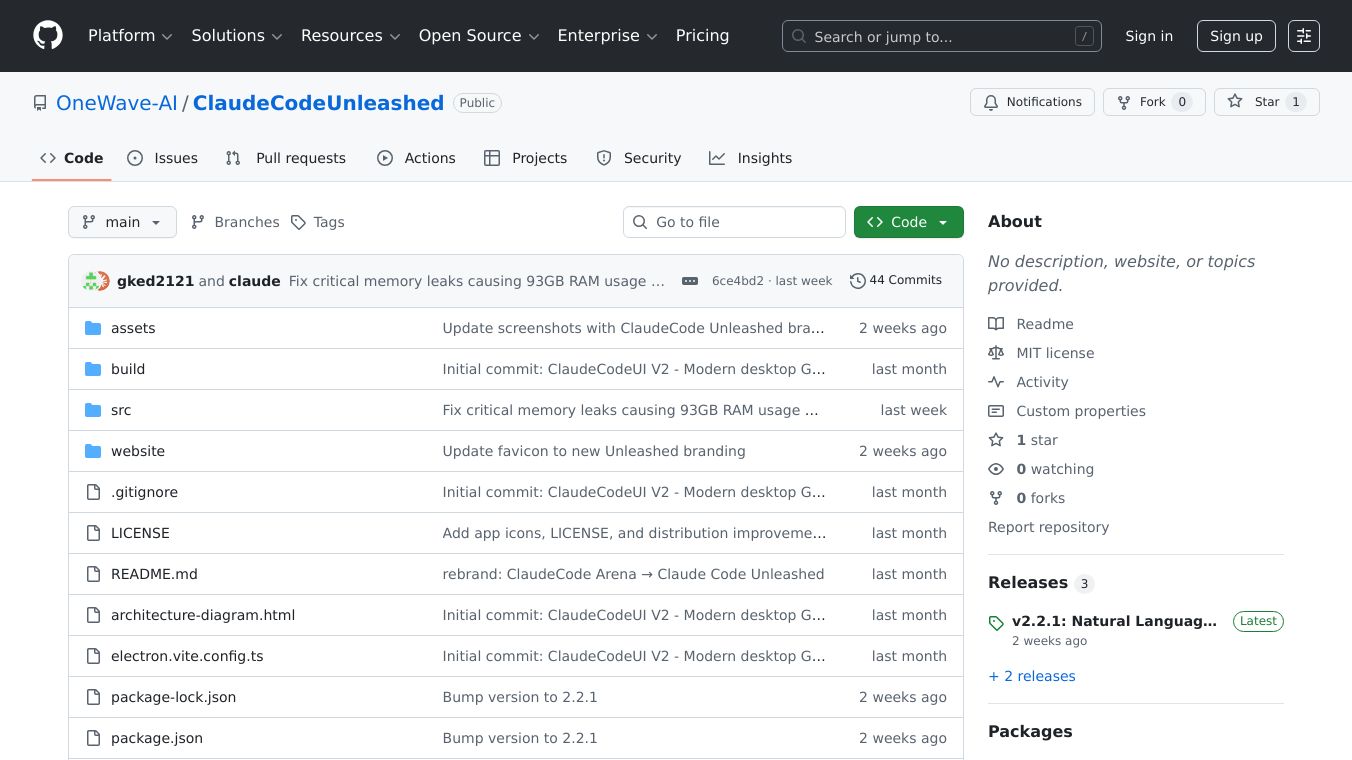Click the gked2121 contributor avatar
The width and height of the screenshot is (1352, 760).
point(92,281)
